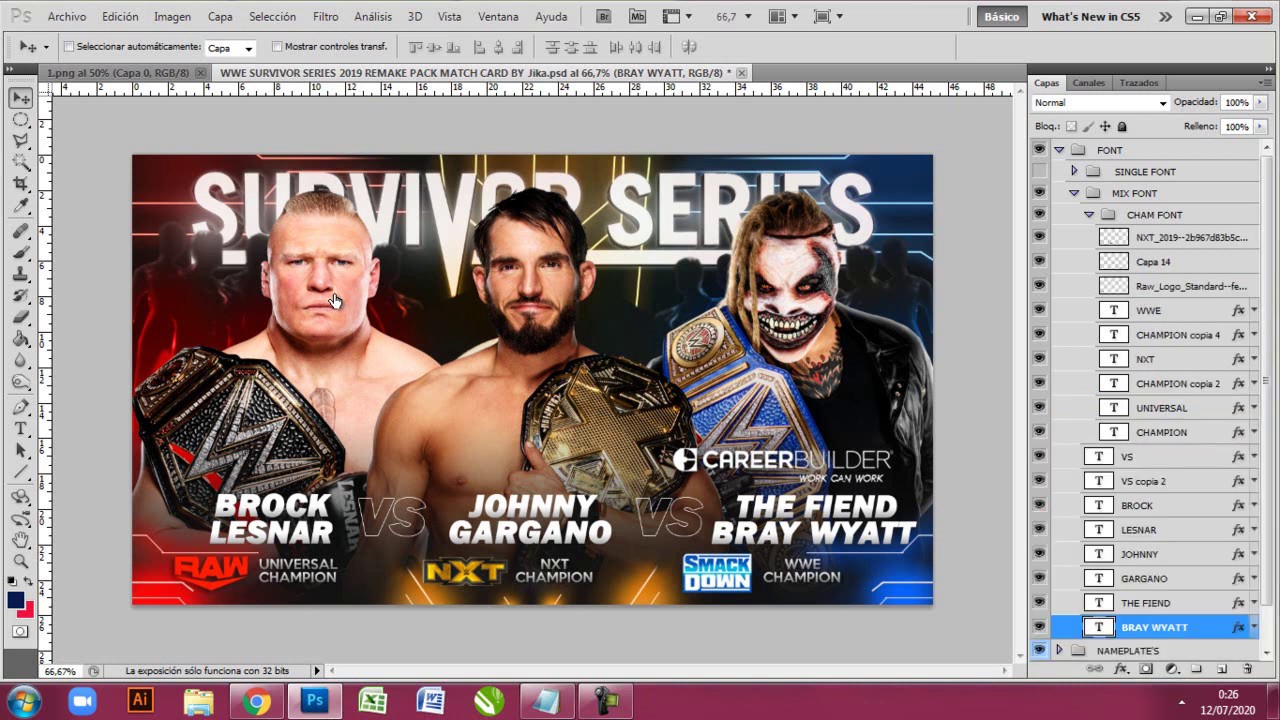
Task: Open the Archivo menu
Action: click(x=67, y=17)
